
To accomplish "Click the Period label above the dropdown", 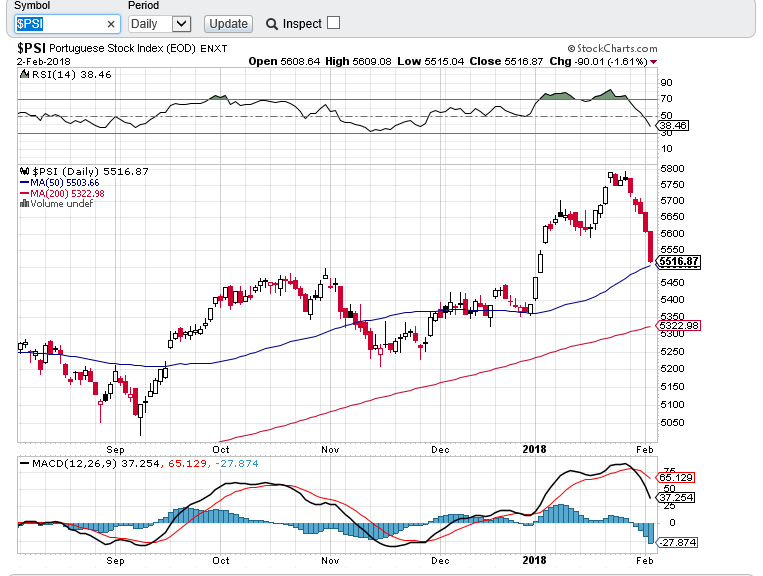I will (144, 6).
